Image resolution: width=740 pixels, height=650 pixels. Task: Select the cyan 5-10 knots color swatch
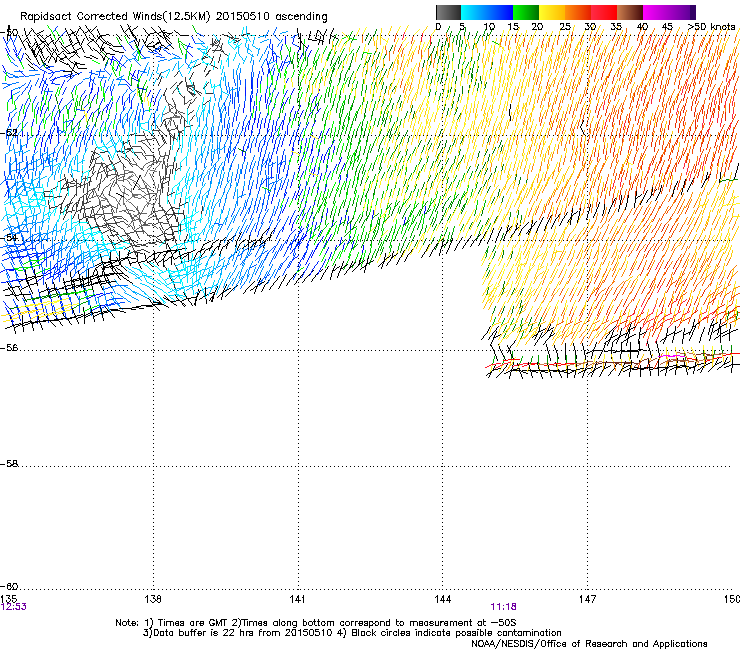[x=474, y=12]
